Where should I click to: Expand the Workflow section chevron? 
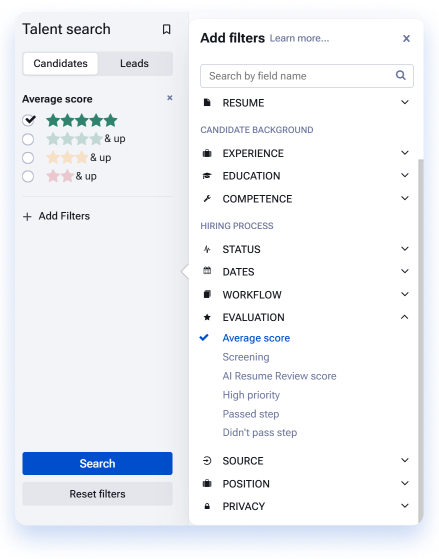(405, 294)
